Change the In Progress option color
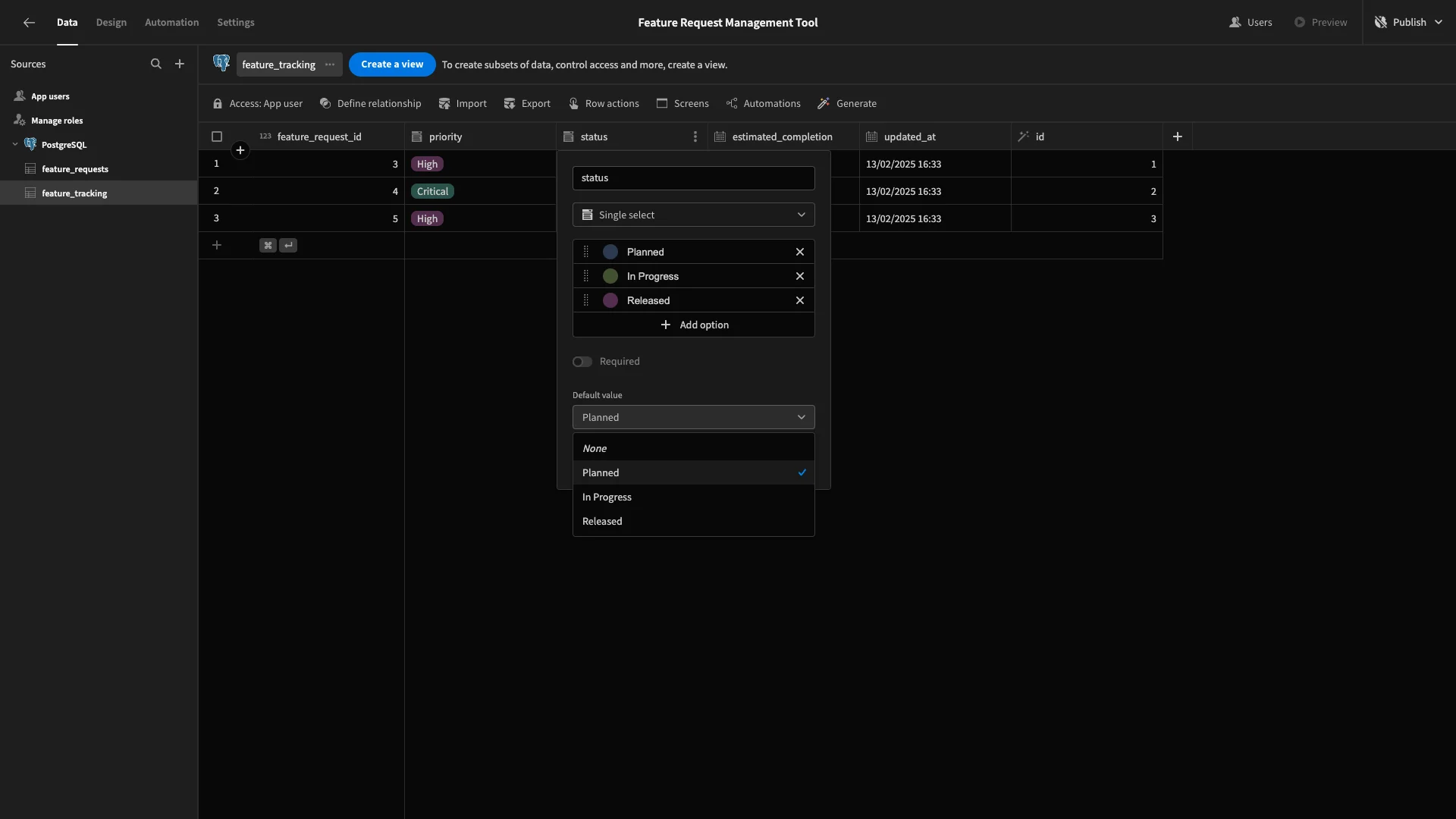The width and height of the screenshot is (1456, 819). point(610,276)
